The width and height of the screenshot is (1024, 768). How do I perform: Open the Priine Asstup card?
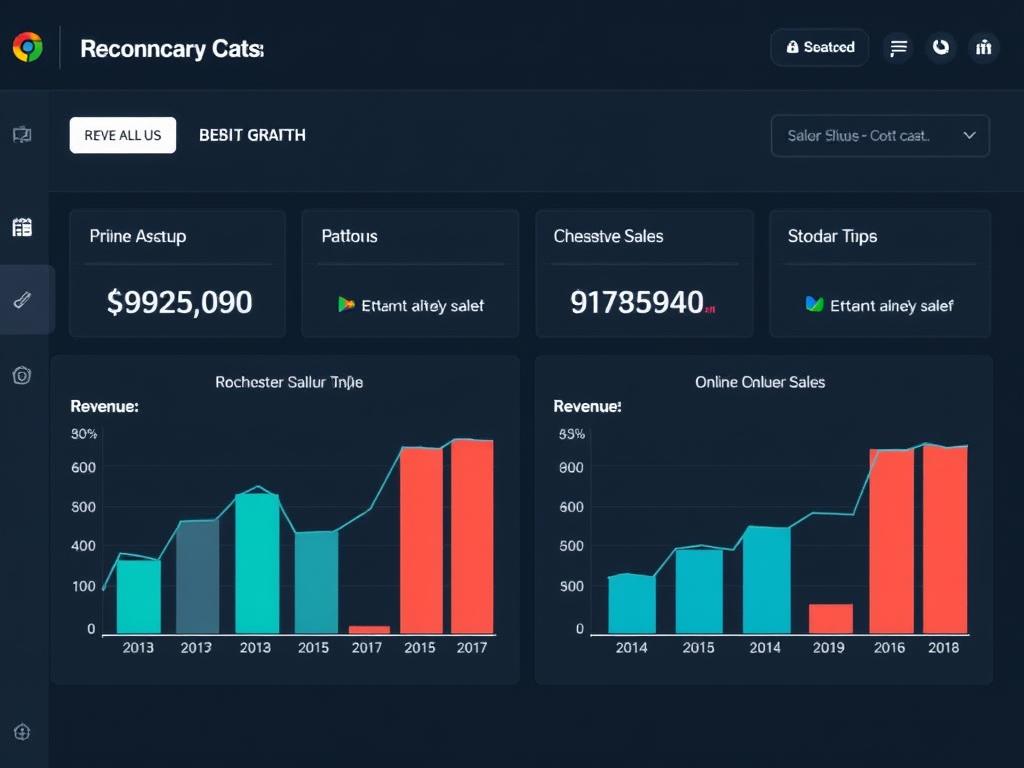(177, 272)
